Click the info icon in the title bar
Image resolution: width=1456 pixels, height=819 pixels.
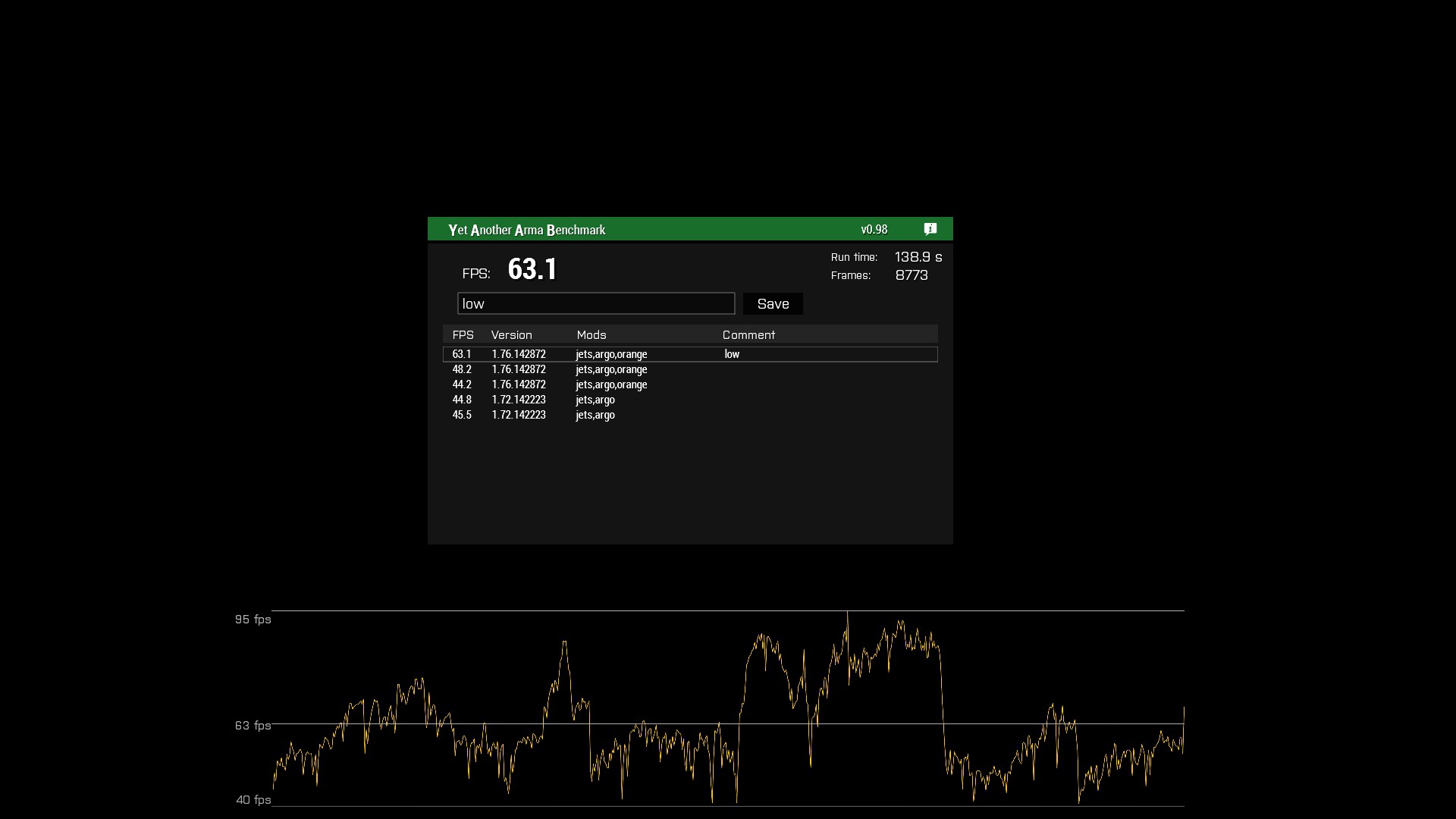click(x=930, y=229)
